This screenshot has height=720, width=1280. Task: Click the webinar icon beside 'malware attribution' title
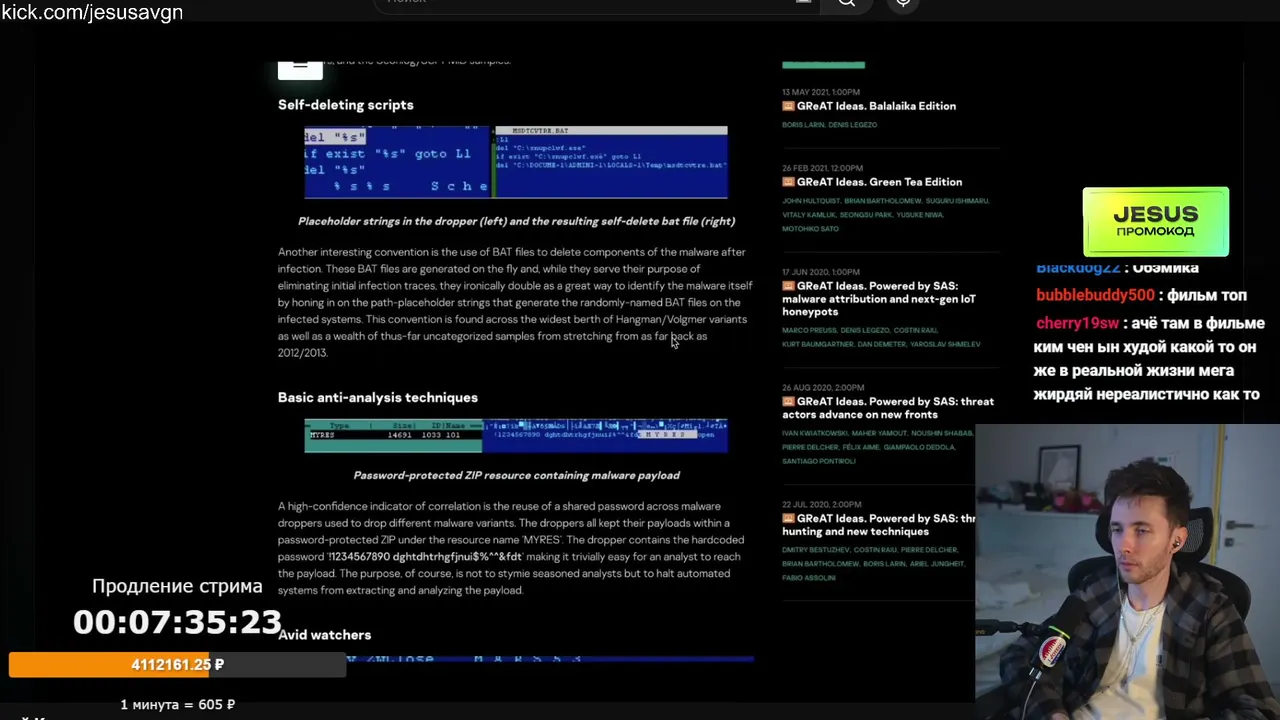point(788,286)
